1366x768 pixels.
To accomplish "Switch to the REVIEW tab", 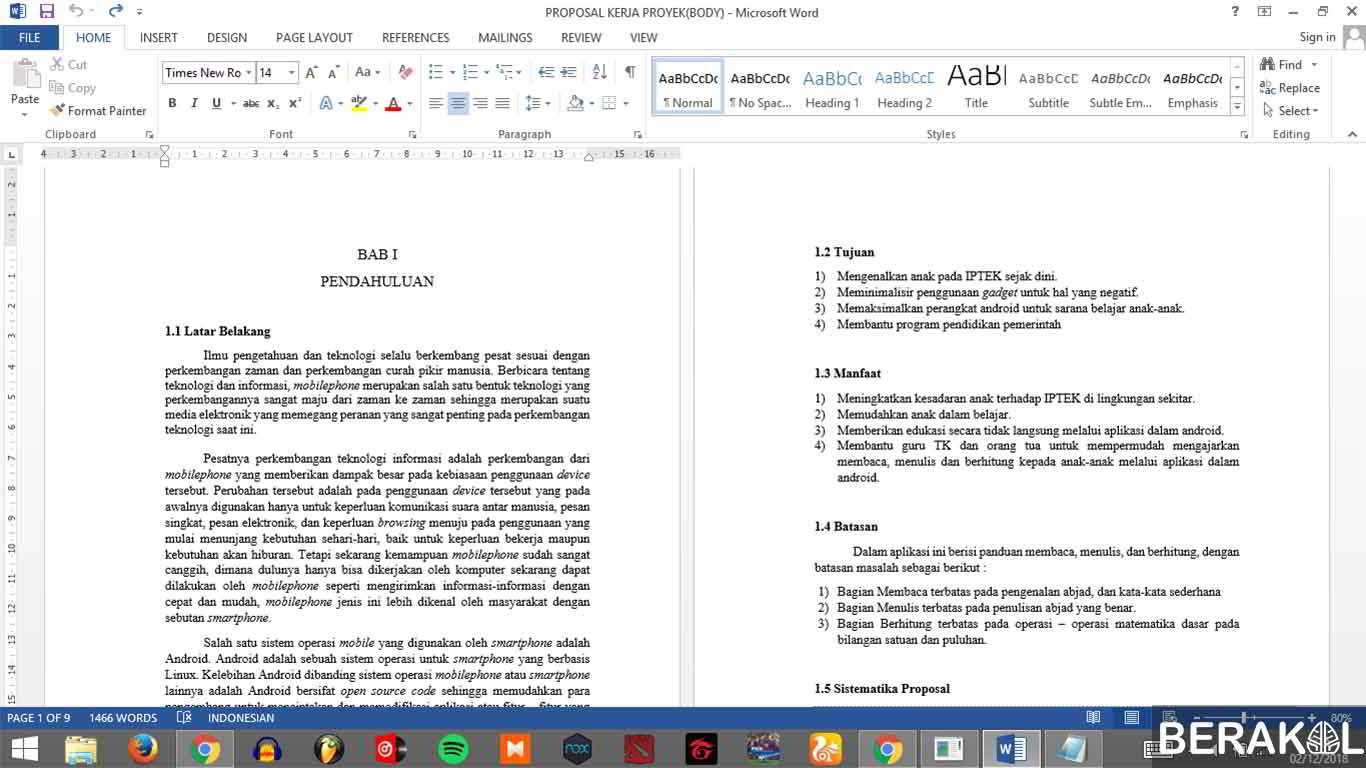I will coord(581,38).
